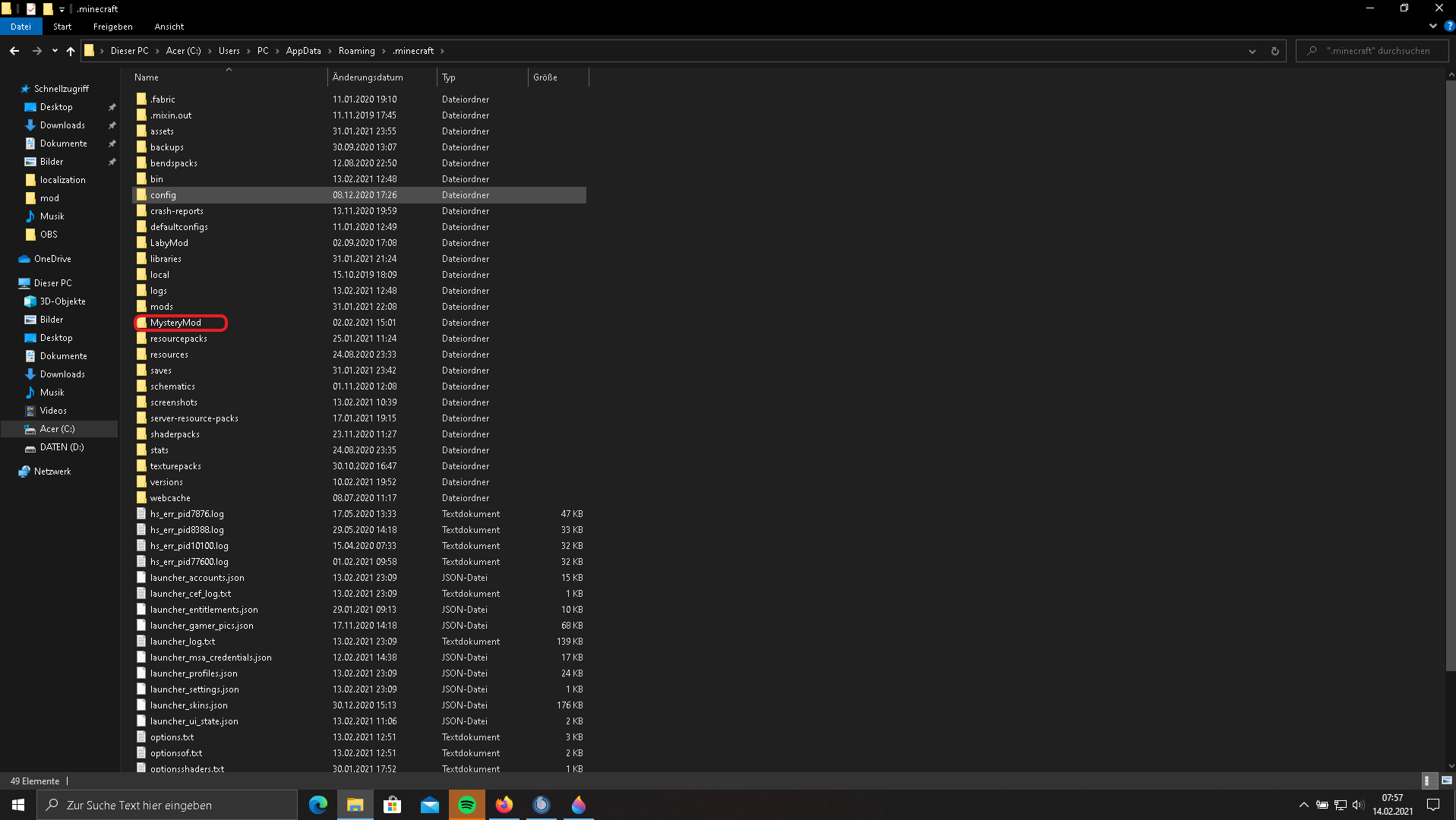Go back with the back arrow
Screen dimensions: 1456x820
pos(14,51)
